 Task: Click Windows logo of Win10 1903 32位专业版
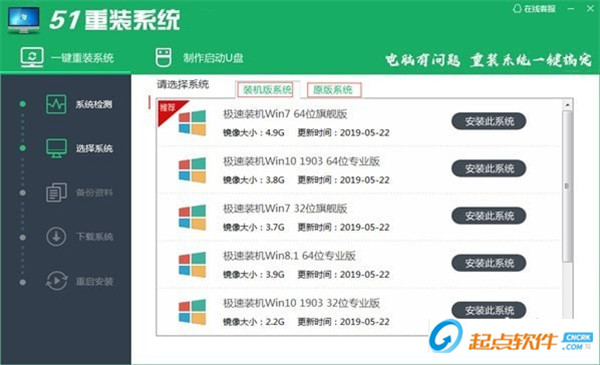click(192, 312)
